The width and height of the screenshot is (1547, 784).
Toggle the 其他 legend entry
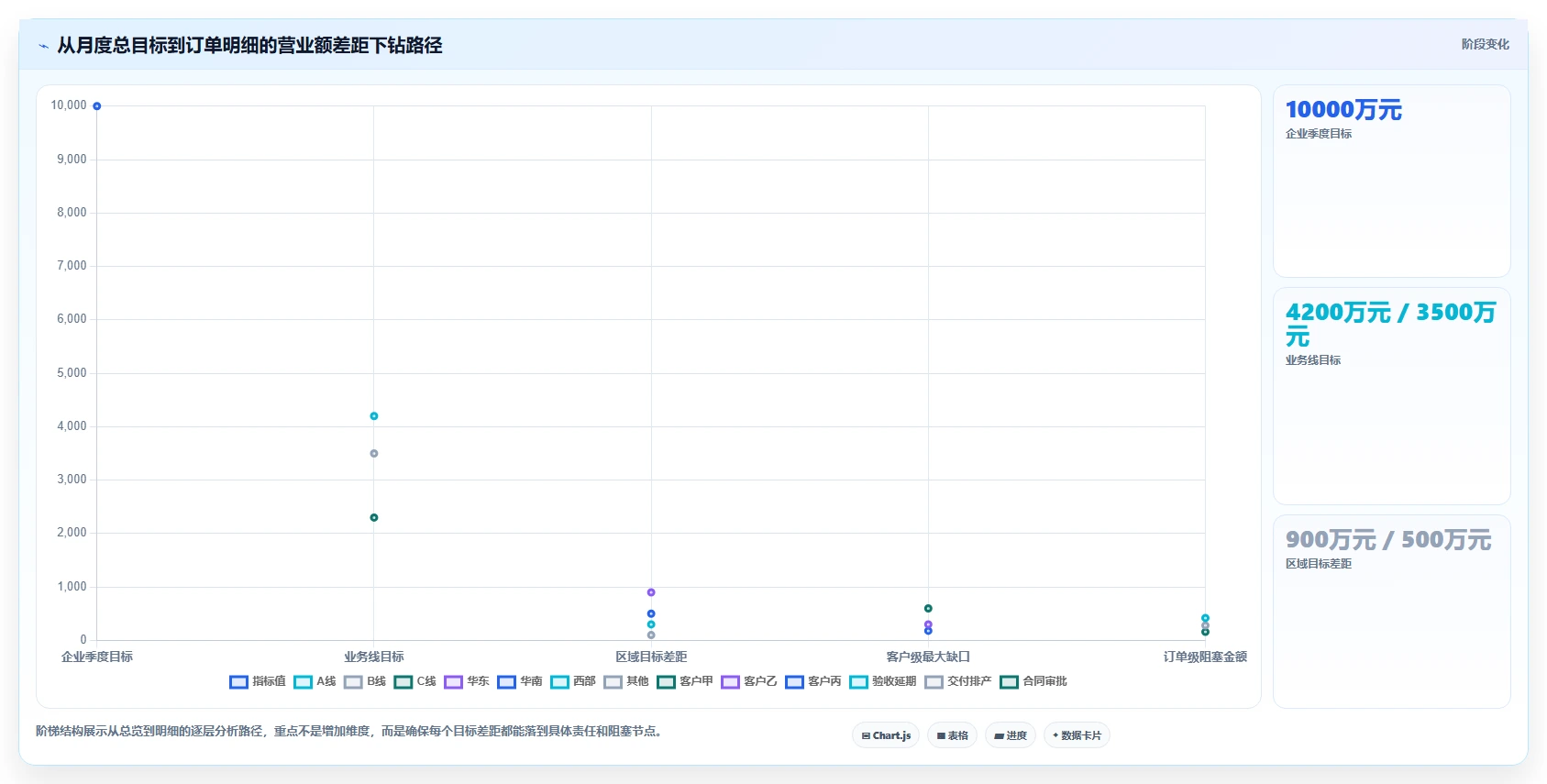[x=626, y=681]
